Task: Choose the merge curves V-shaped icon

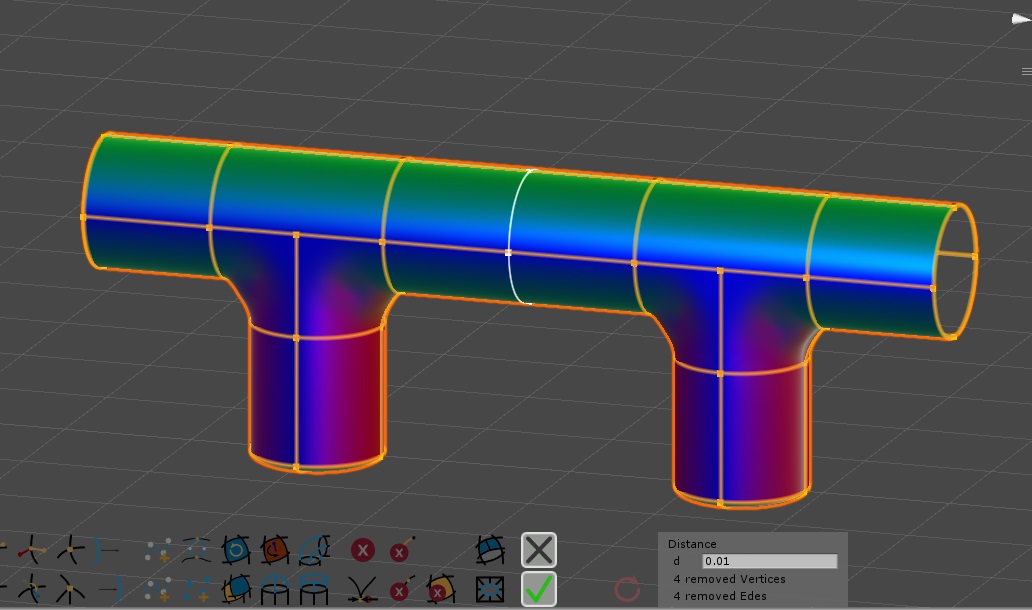Action: pyautogui.click(x=363, y=589)
